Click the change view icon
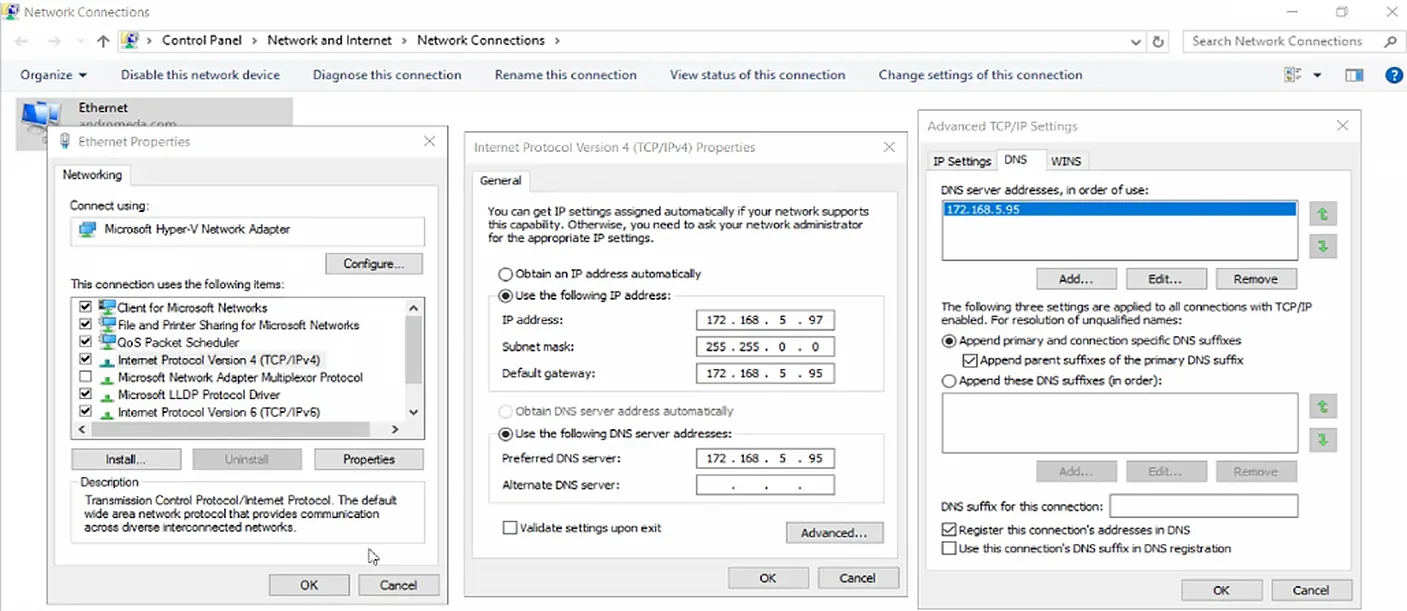Viewport: 1407px width, 611px height. pyautogui.click(x=1293, y=75)
